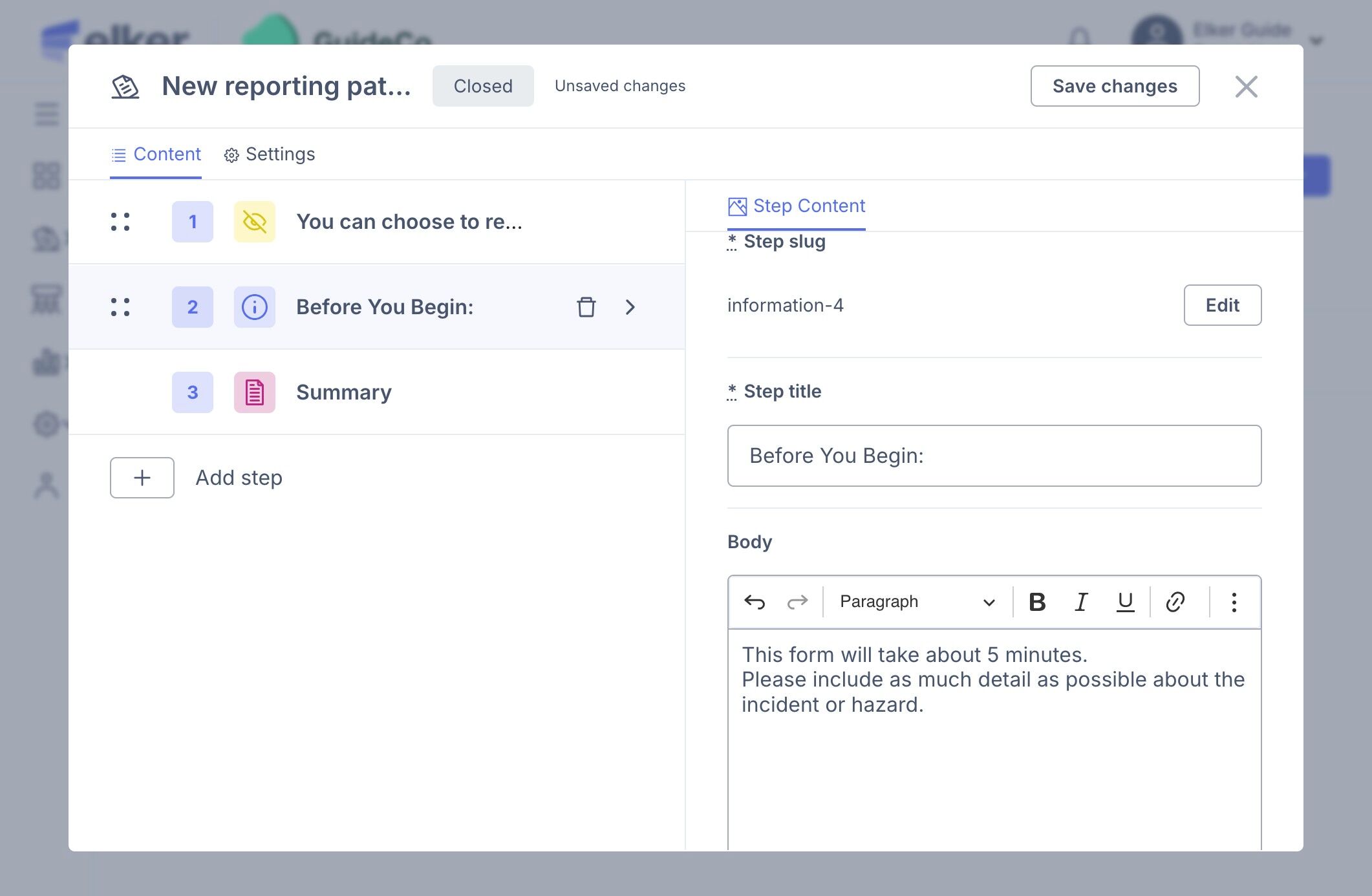Expand the Before You Begin step chevron
The width and height of the screenshot is (1372, 896).
(630, 307)
